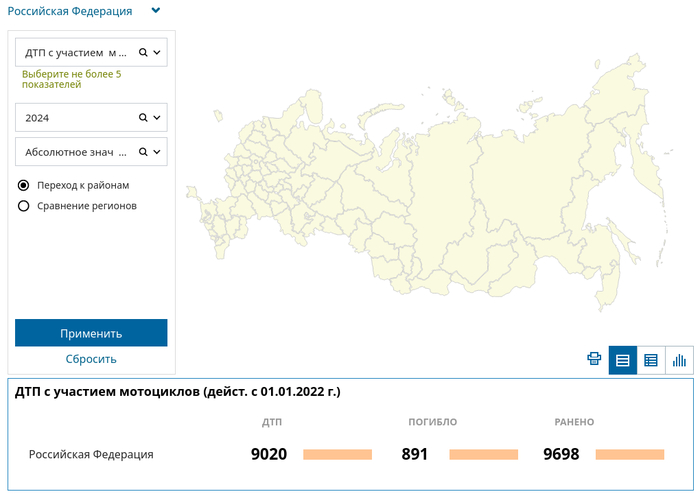The height and width of the screenshot is (494, 700).
Task: Click the orange bar next to 891
Action: tap(484, 454)
